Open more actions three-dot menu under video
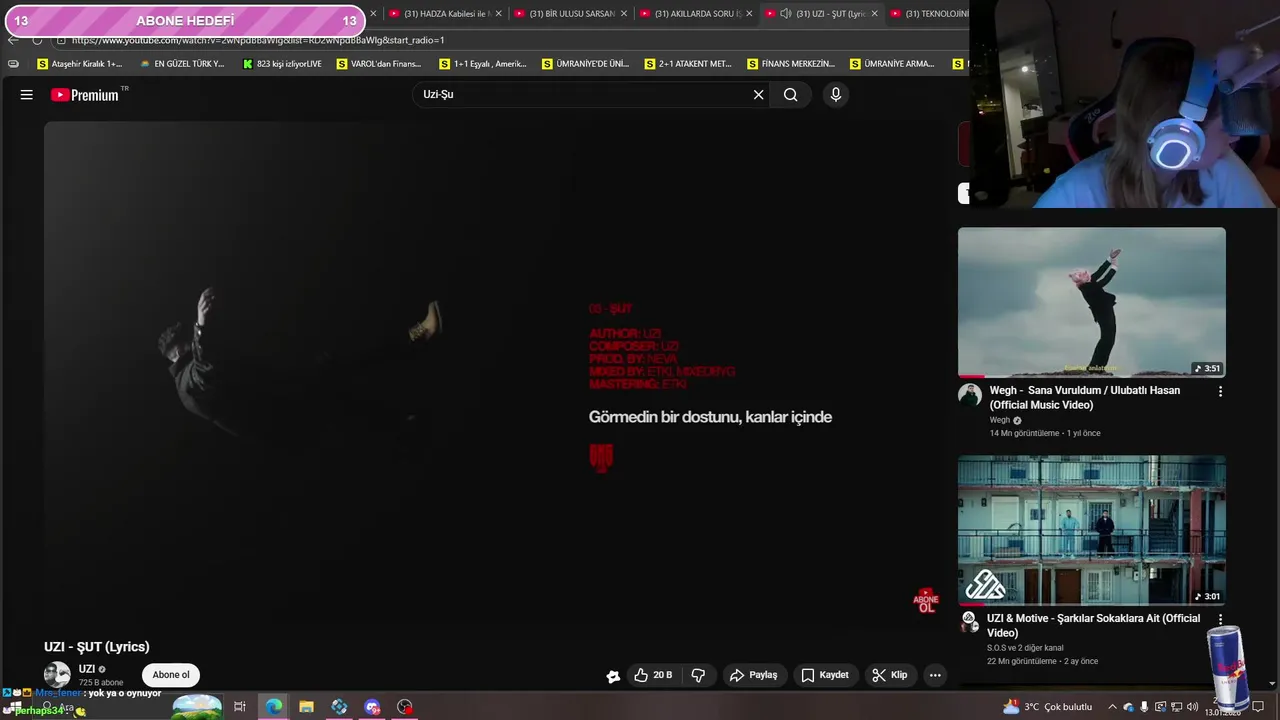1280x720 pixels. coord(935,675)
